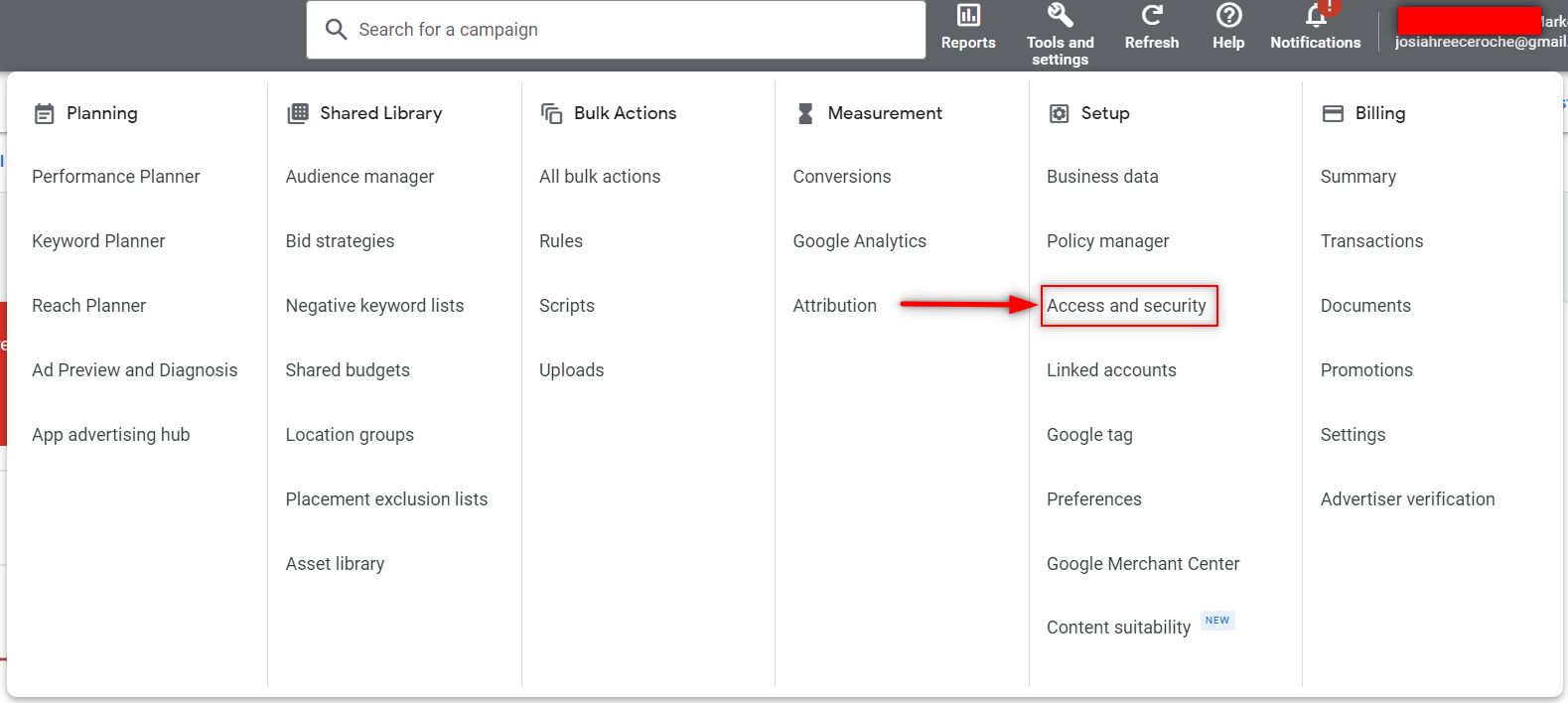Click the search magnifier icon
Screen dimensions: 1568x703
pyautogui.click(x=337, y=30)
